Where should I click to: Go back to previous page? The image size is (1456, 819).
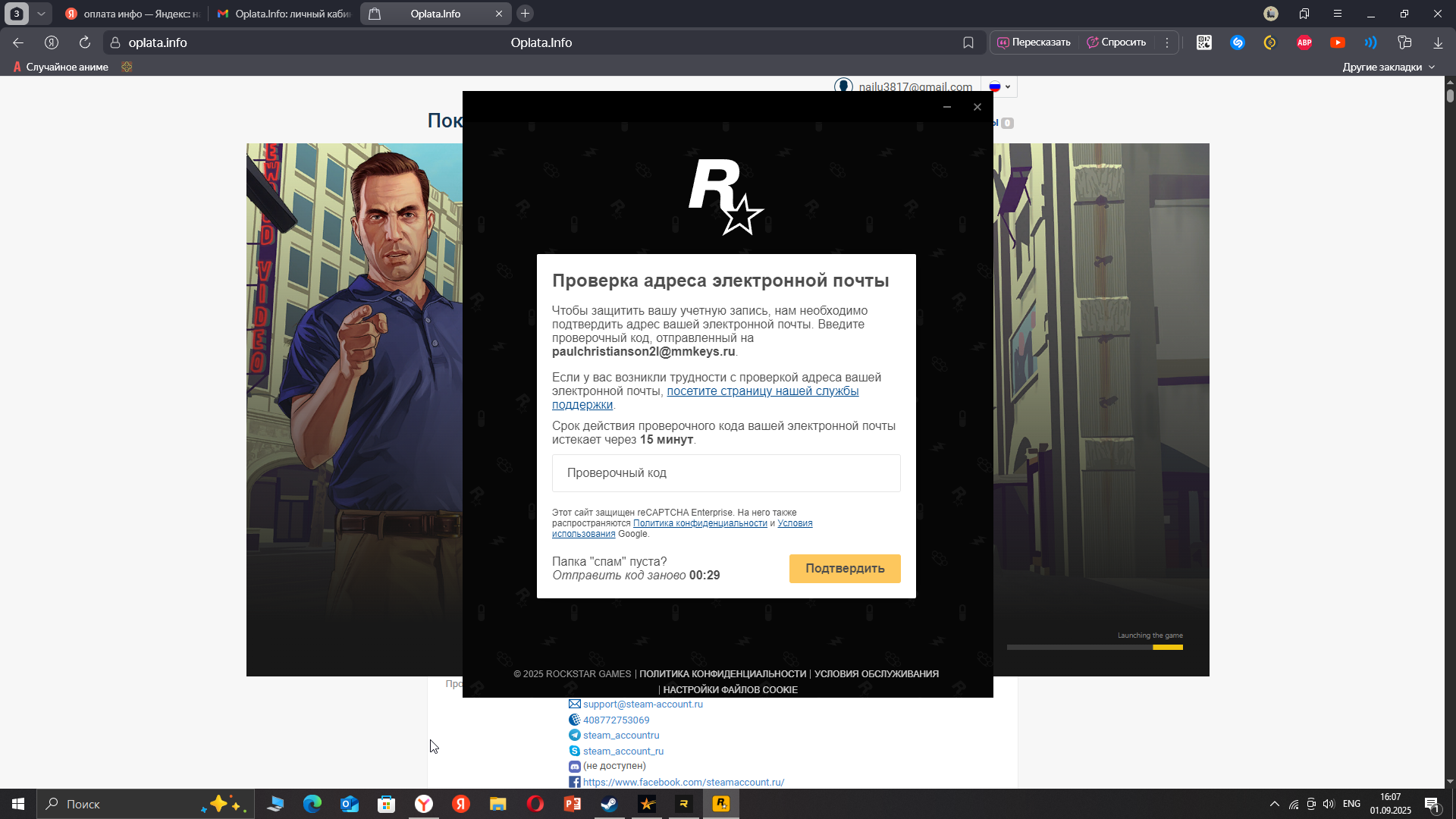click(18, 42)
